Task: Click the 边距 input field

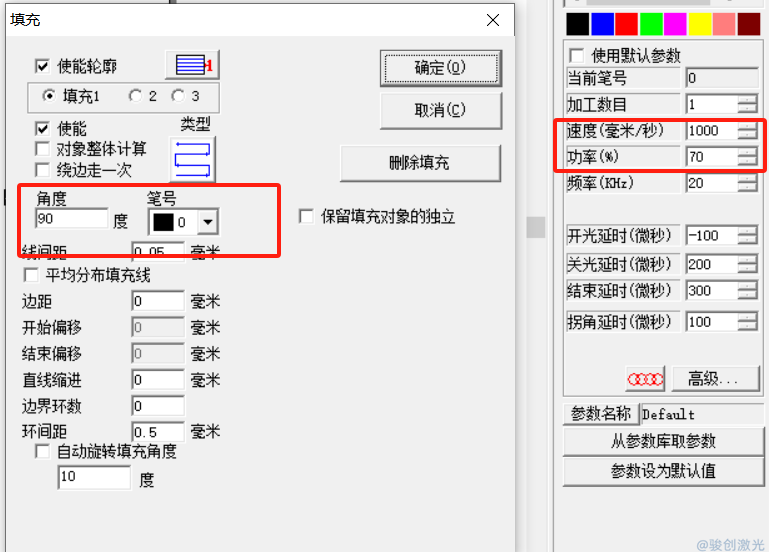Action: click(158, 301)
